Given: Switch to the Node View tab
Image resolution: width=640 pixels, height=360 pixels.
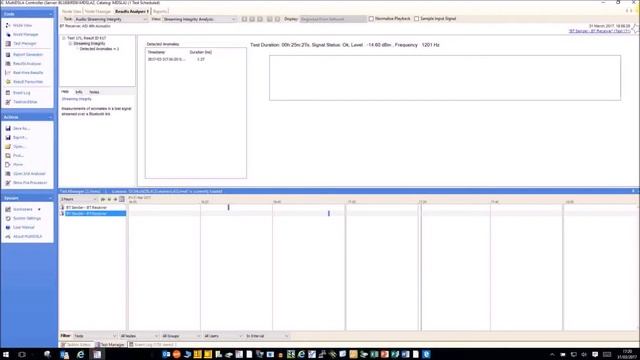Looking at the screenshot, I should (x=71, y=11).
